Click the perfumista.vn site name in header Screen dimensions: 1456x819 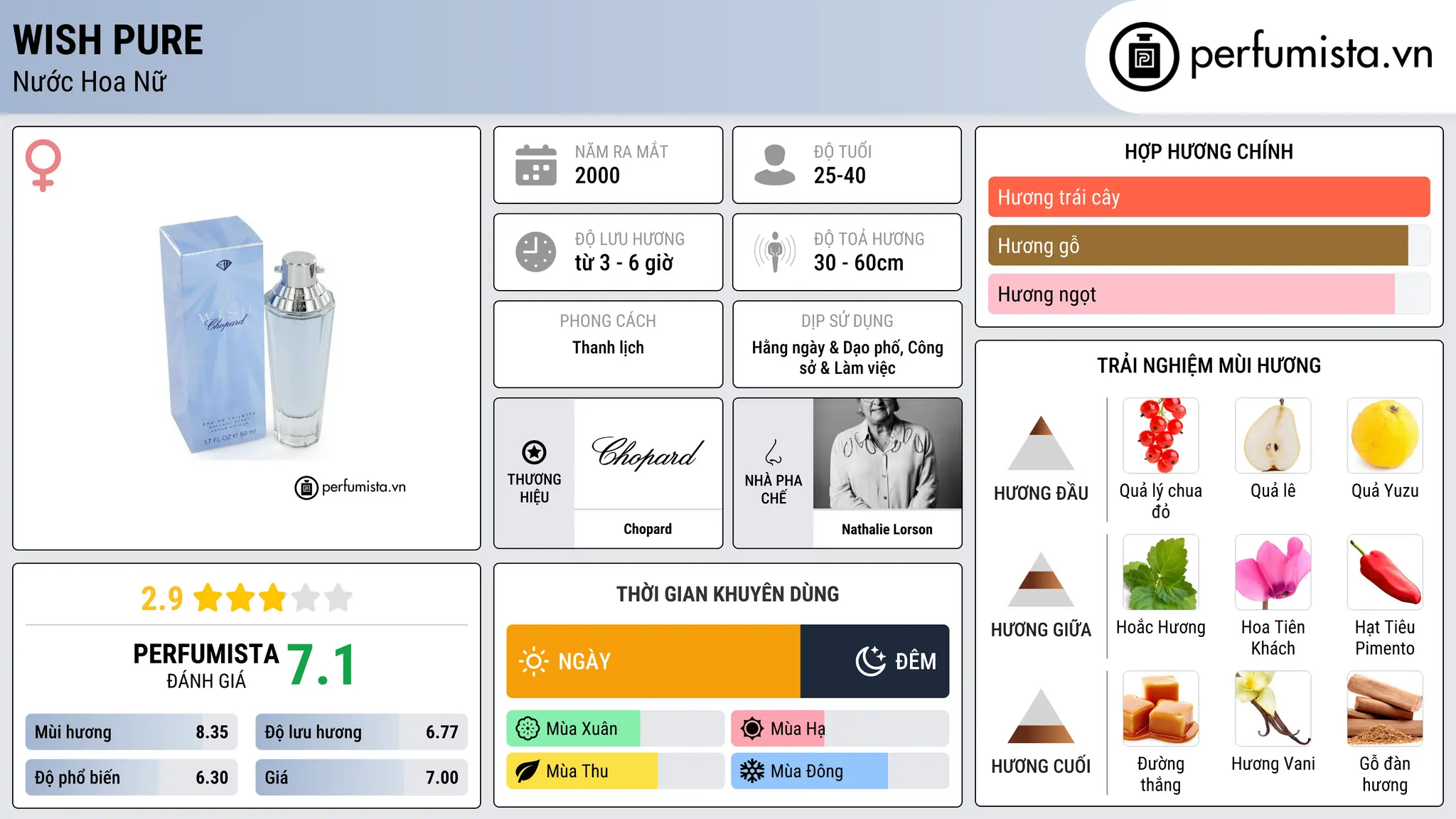[1311, 54]
